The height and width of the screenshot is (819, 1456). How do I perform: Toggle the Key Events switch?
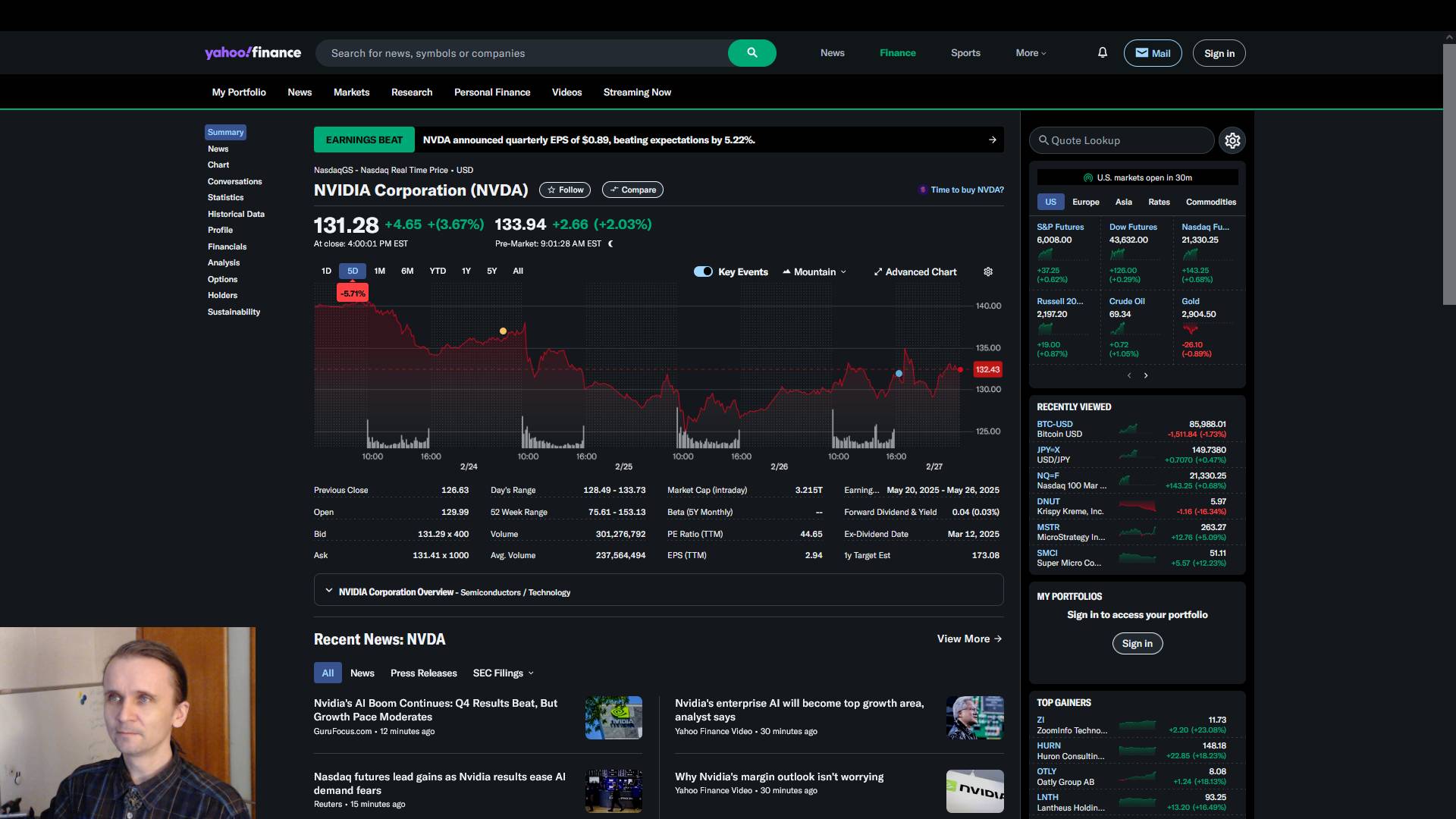point(703,272)
